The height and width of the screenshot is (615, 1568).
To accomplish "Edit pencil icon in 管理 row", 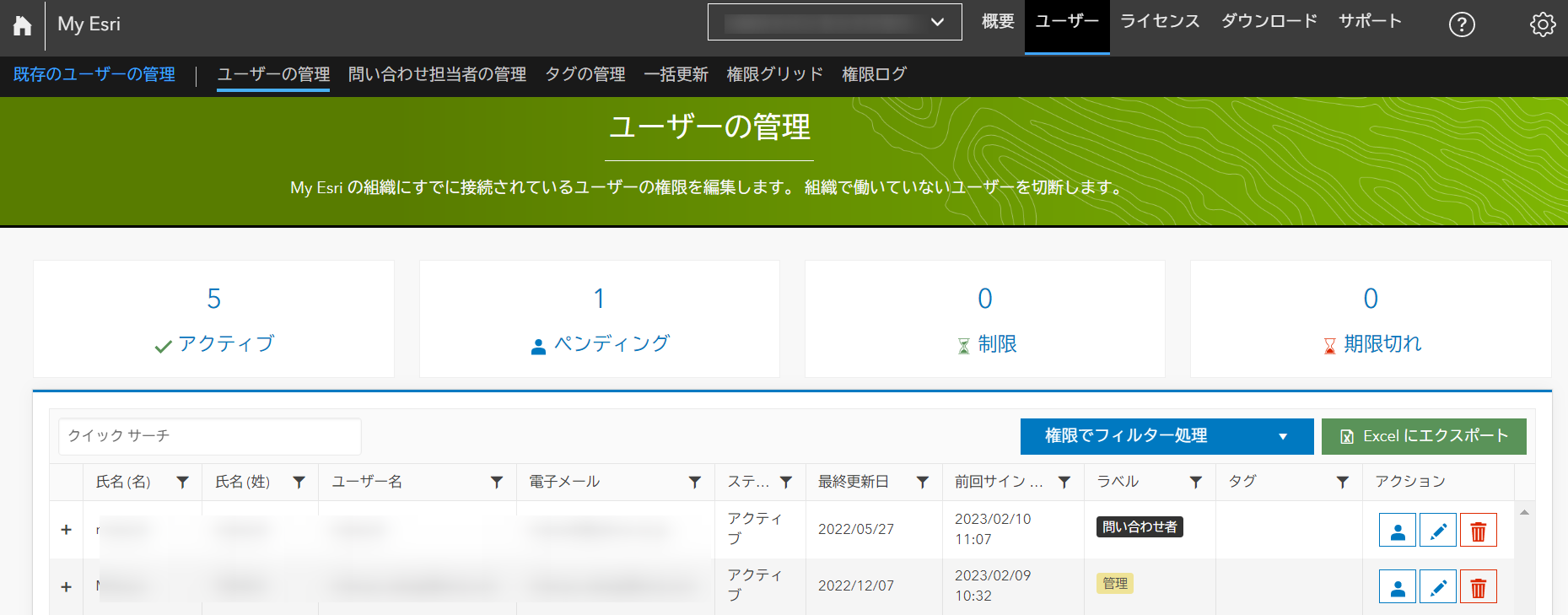I will [1438, 587].
